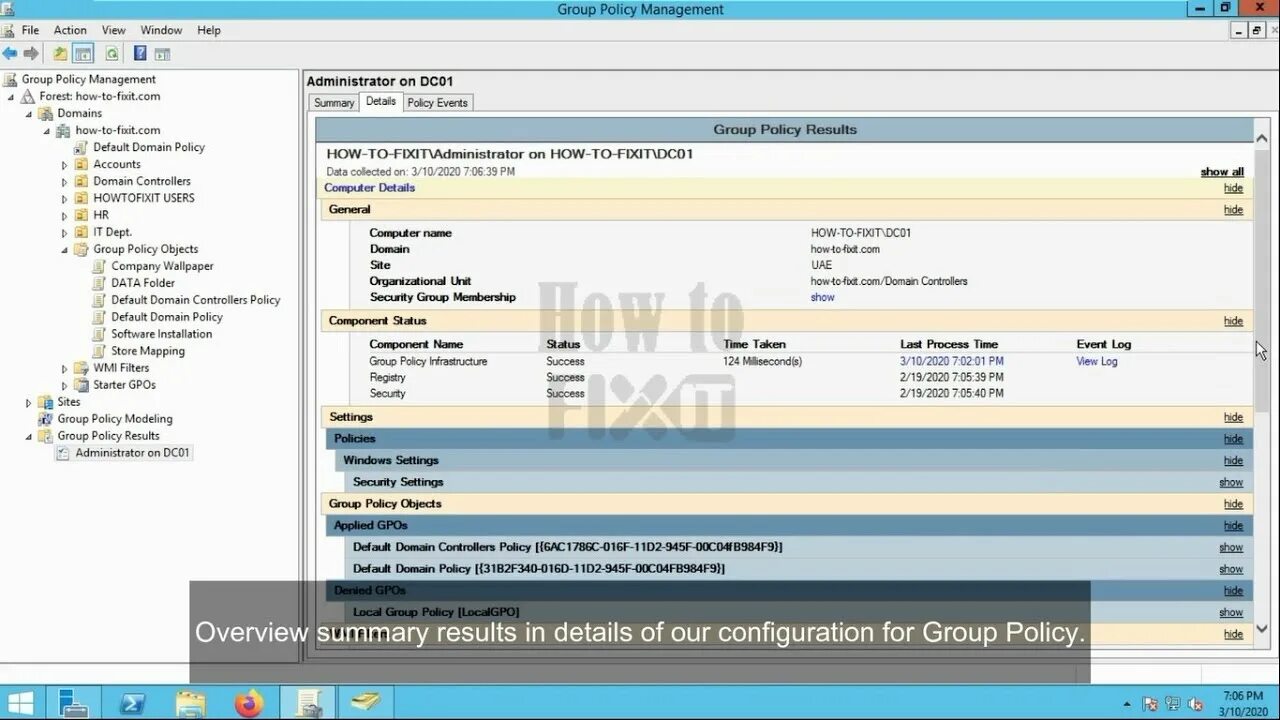Collapse the Group Policy Results node
This screenshot has width=1280, height=720.
pos(29,436)
